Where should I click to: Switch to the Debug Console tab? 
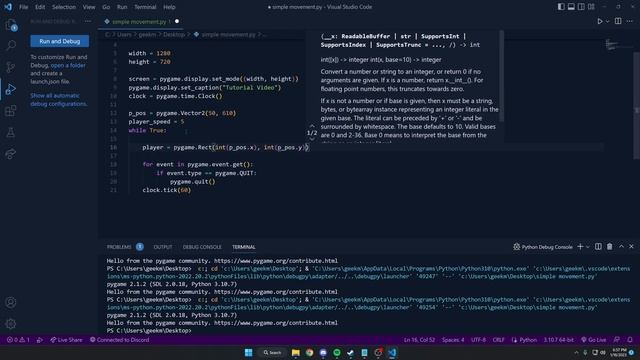click(202, 247)
